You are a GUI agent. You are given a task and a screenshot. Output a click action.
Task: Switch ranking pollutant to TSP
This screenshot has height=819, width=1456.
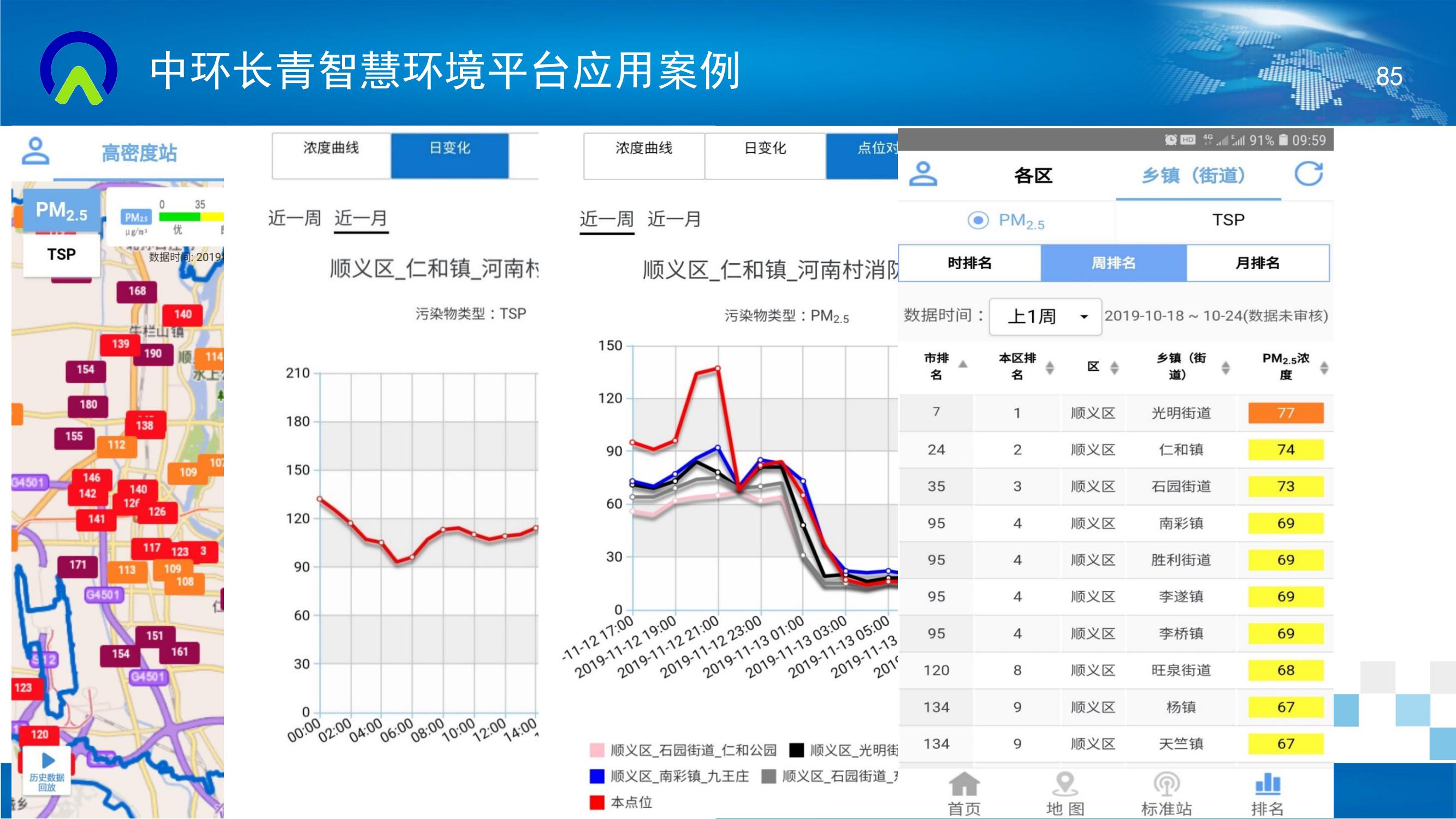(x=1228, y=219)
